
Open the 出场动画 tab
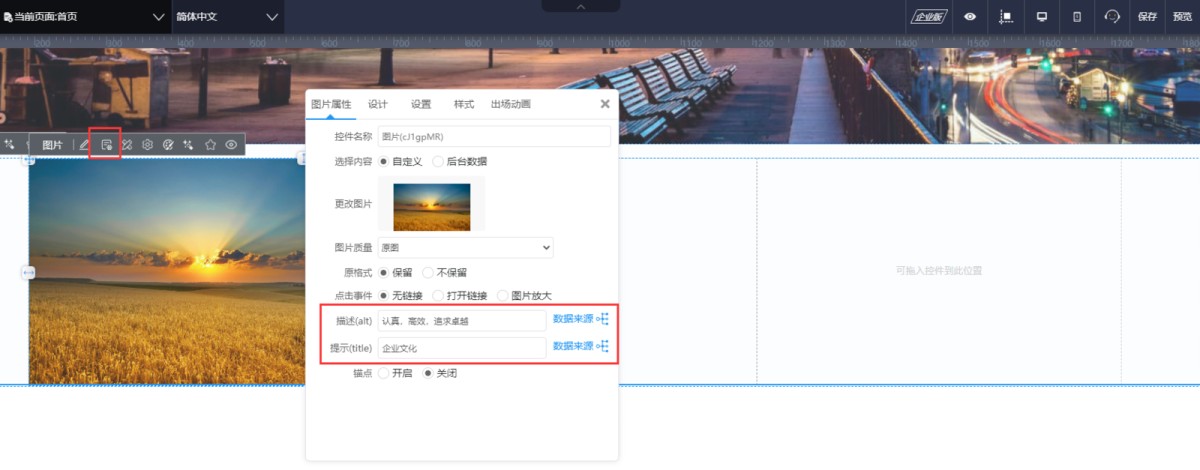(x=510, y=104)
